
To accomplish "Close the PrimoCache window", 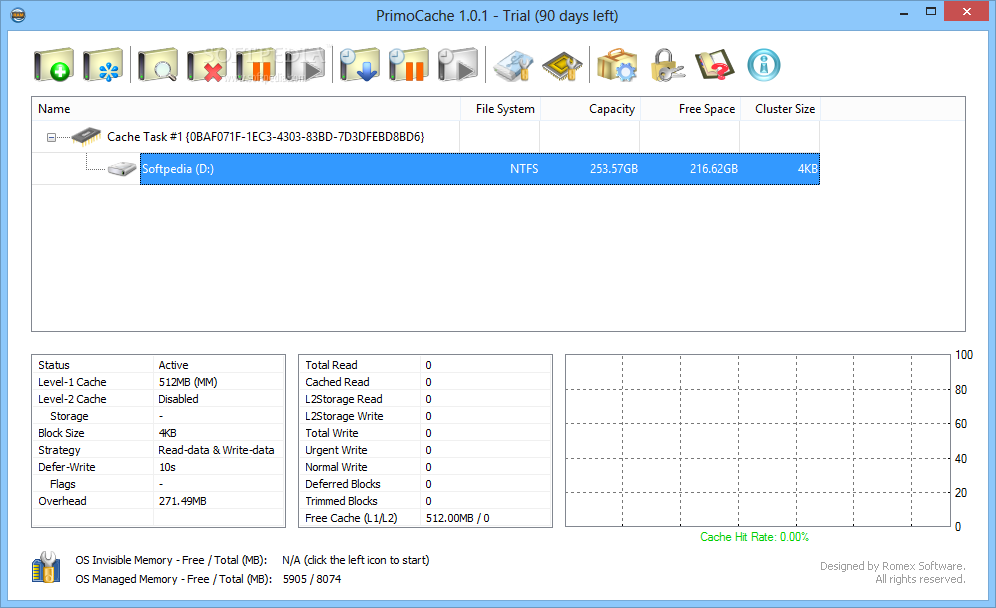I will pyautogui.click(x=967, y=11).
